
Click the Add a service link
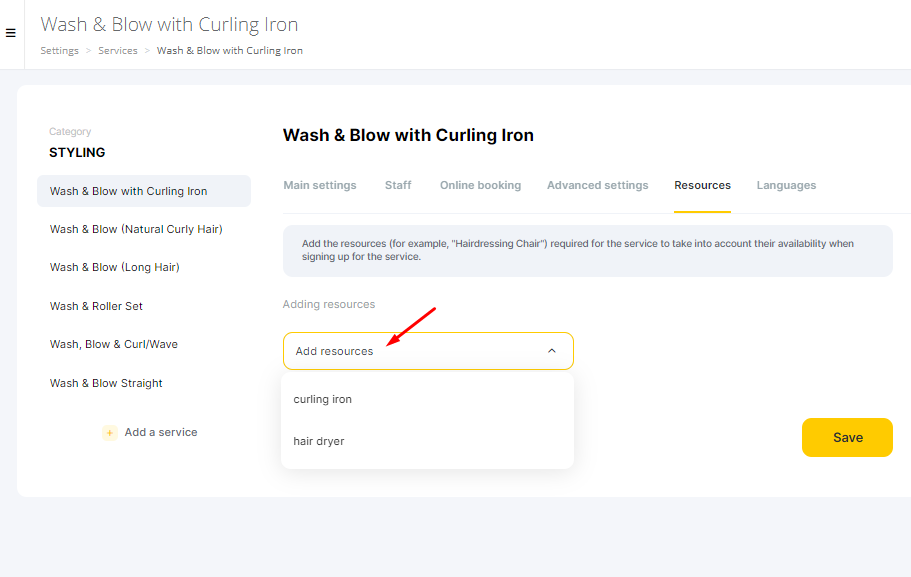point(161,432)
